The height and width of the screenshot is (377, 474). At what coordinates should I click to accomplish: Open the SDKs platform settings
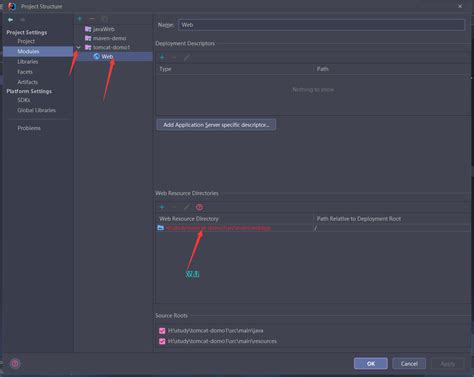[24, 100]
